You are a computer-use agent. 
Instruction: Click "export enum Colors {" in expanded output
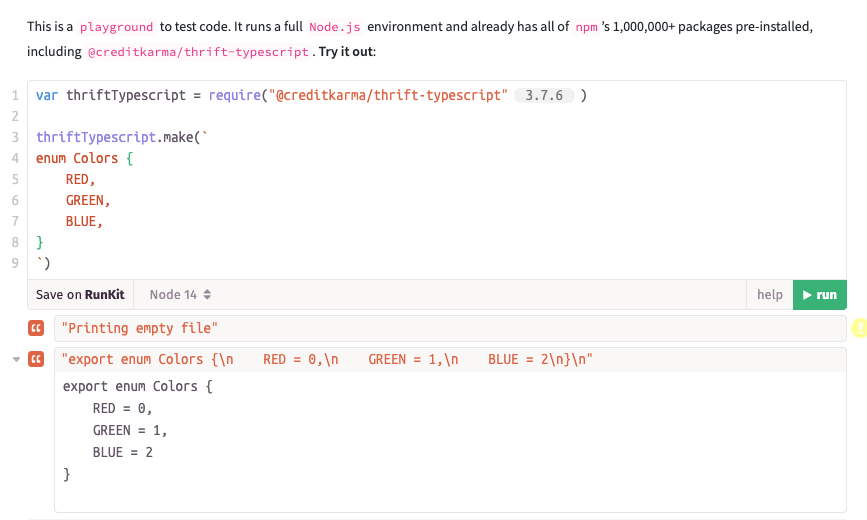(138, 386)
